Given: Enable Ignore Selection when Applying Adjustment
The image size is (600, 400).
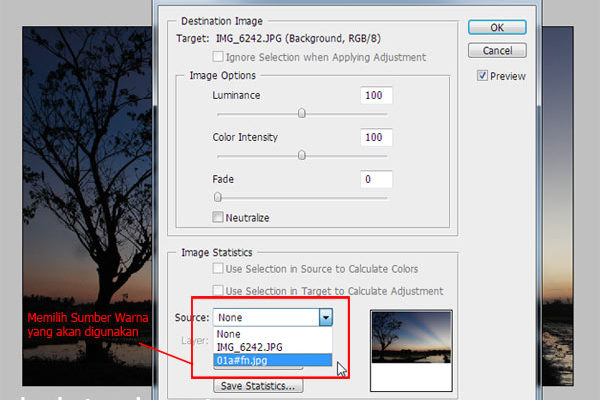Looking at the screenshot, I should pos(218,57).
